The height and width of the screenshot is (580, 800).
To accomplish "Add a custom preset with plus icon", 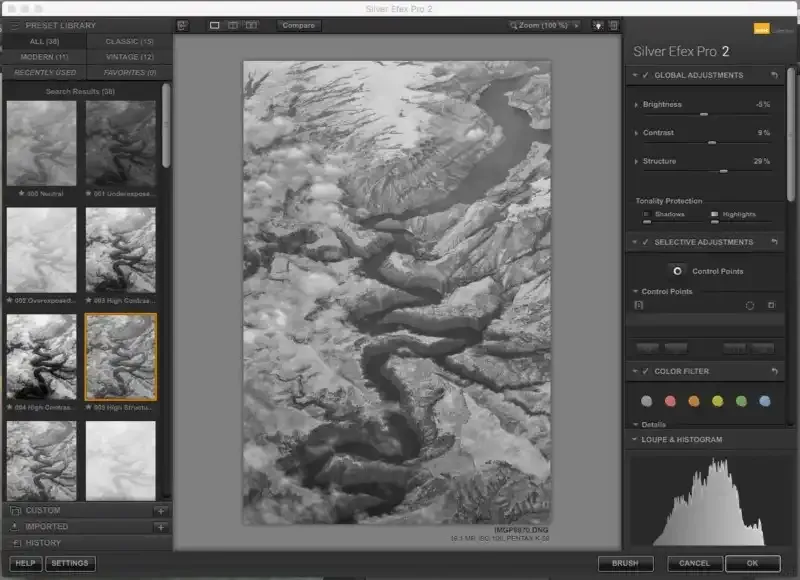I will (x=160, y=510).
